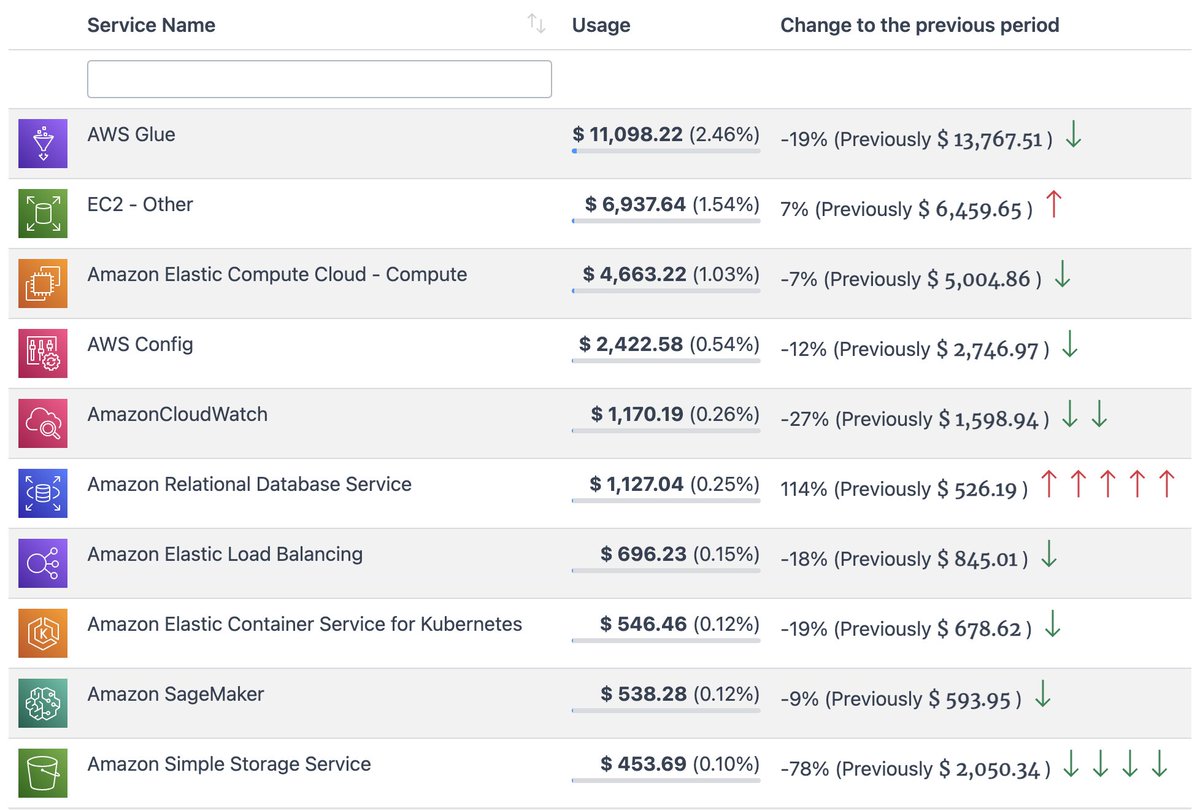Click the Change to the previous period header
This screenshot has width=1200, height=810.
[x=919, y=25]
